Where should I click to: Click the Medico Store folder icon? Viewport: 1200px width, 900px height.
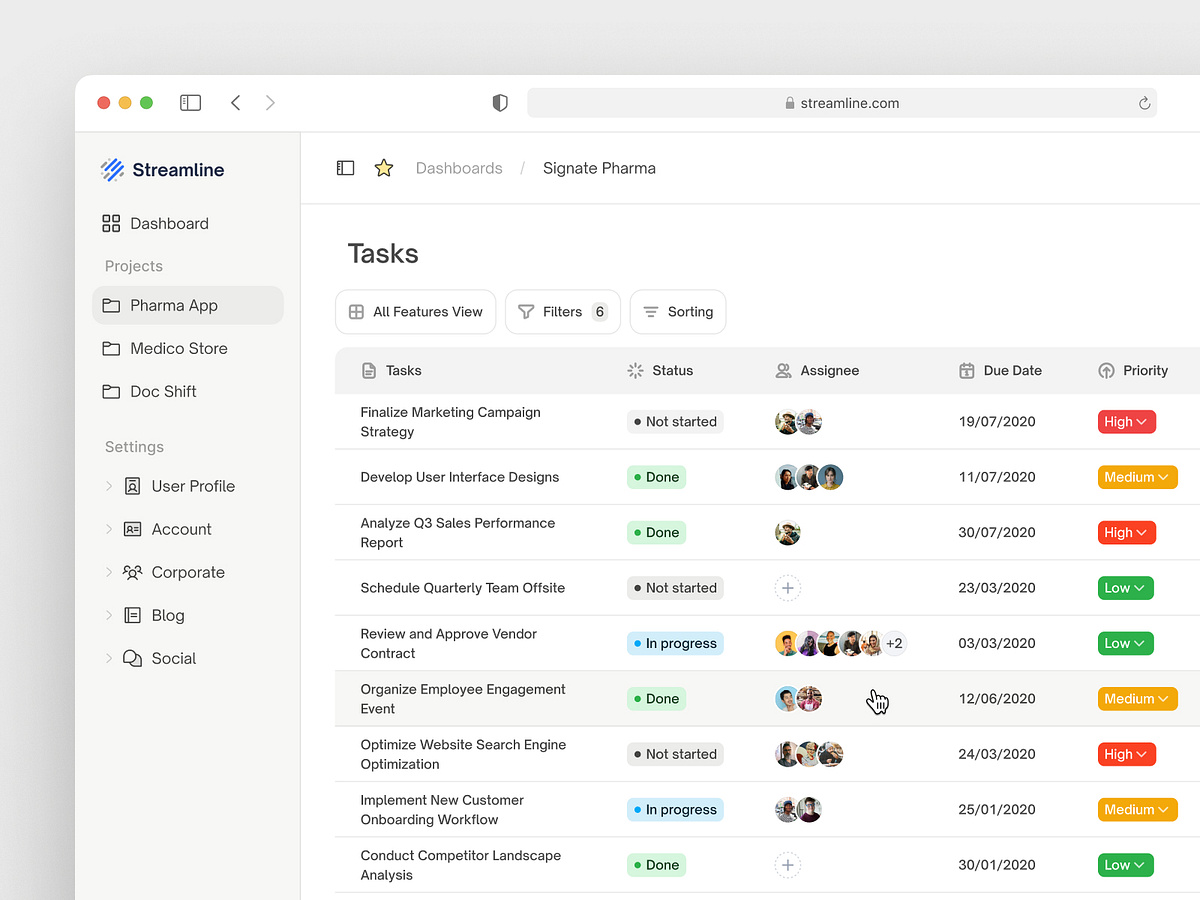click(113, 348)
